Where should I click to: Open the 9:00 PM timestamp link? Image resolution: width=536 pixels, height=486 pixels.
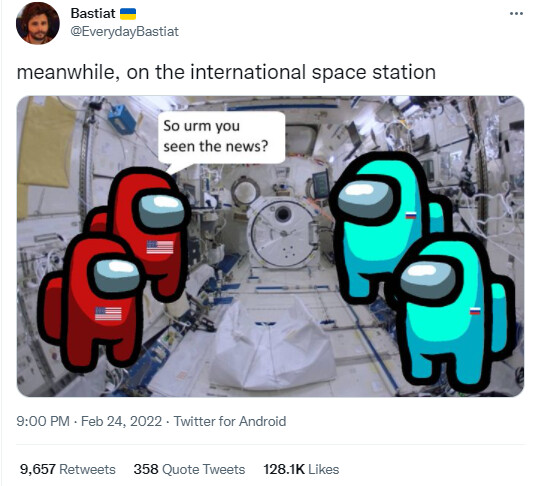(43, 421)
